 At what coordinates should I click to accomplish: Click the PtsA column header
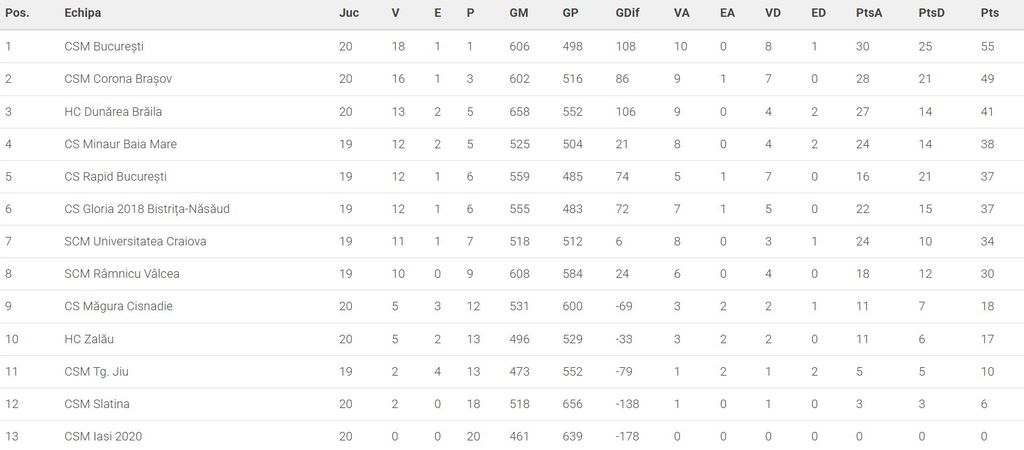[868, 14]
